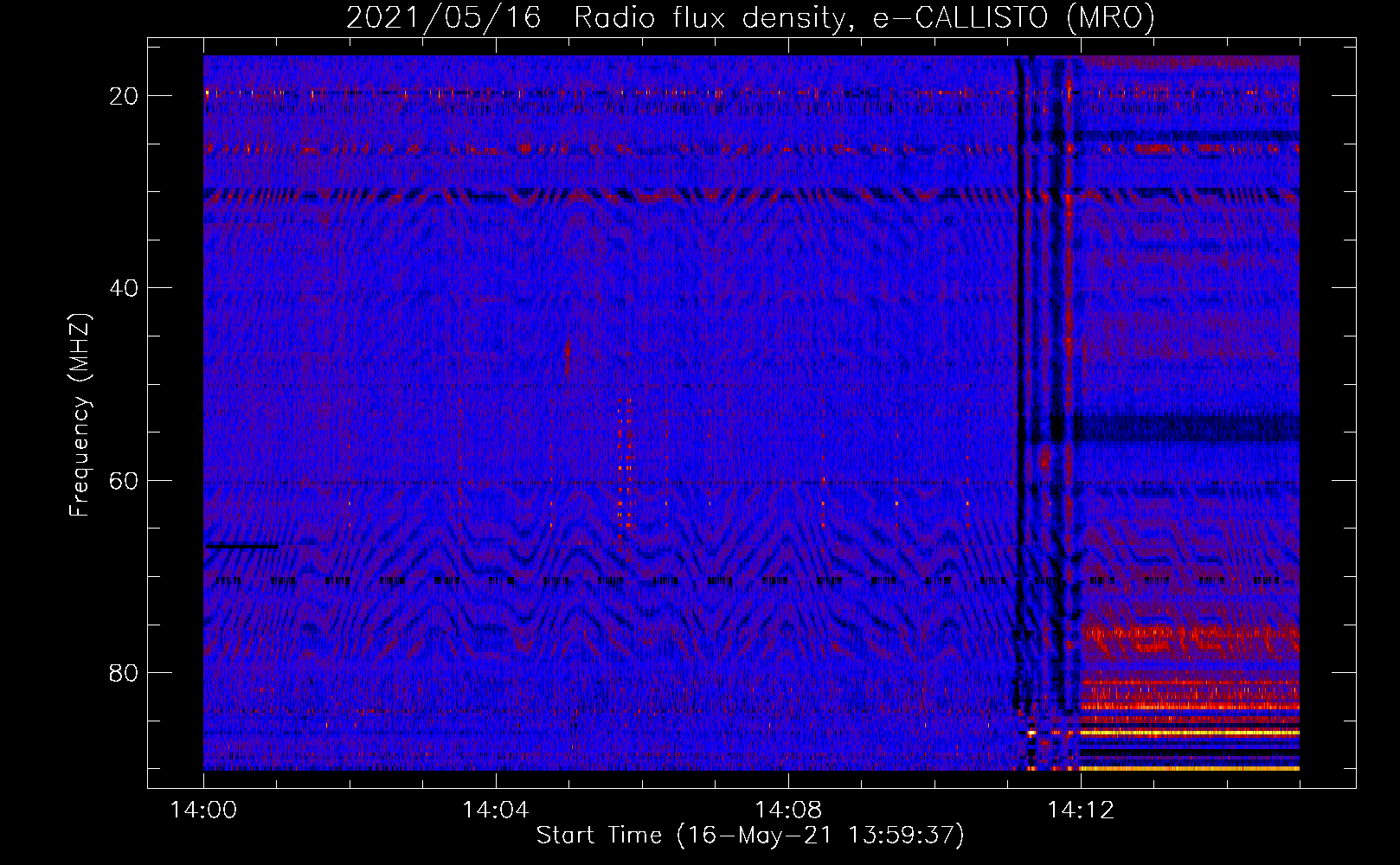Click the 14:08 time tick label

[788, 811]
